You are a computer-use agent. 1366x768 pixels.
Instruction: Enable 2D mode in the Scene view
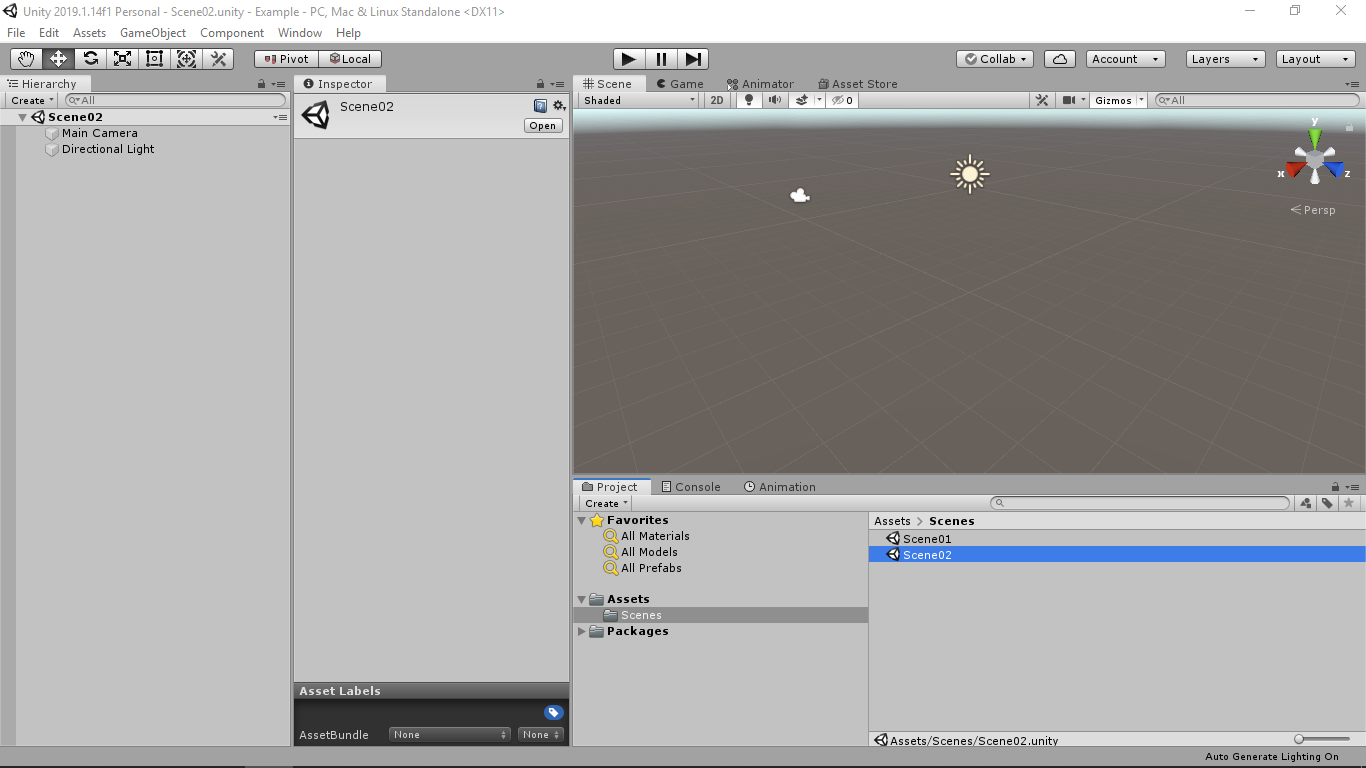pyautogui.click(x=716, y=100)
